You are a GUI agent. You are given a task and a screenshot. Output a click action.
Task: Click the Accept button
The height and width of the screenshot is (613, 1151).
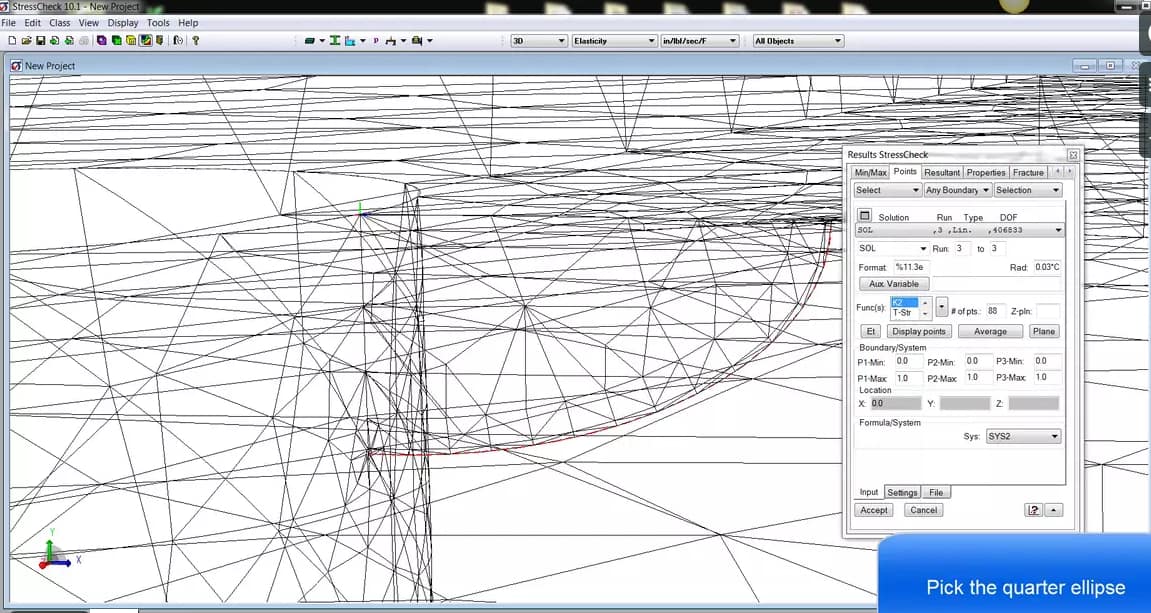(x=873, y=509)
